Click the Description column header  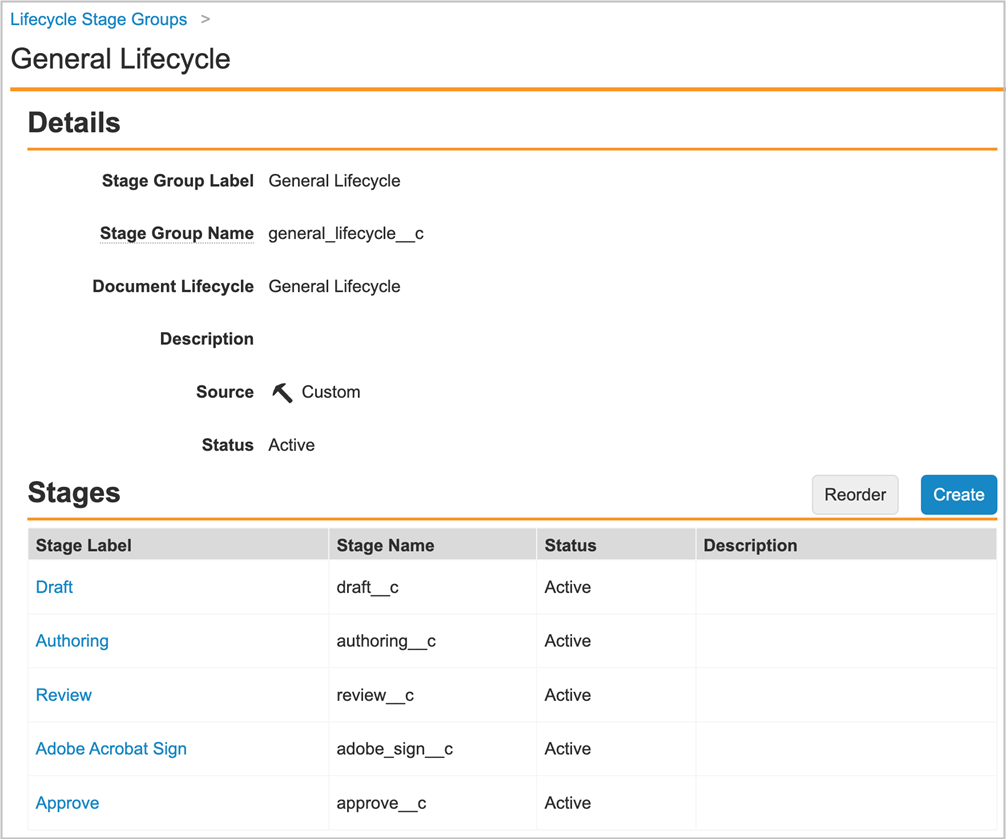click(x=750, y=546)
